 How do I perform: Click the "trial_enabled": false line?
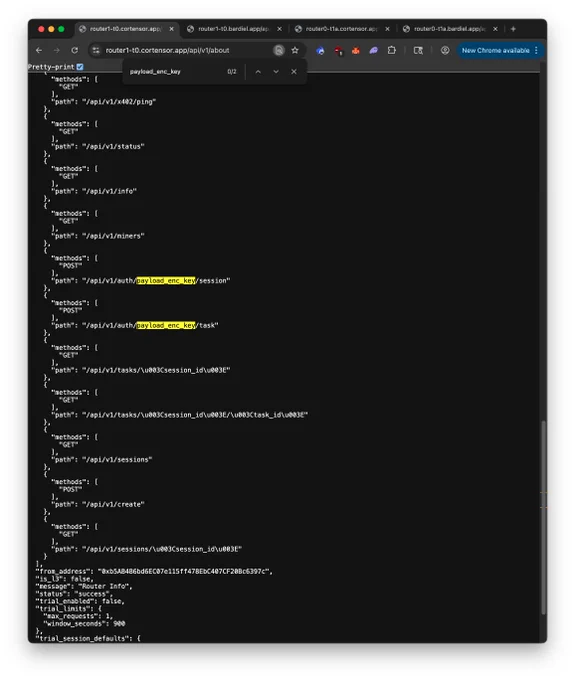(x=80, y=602)
